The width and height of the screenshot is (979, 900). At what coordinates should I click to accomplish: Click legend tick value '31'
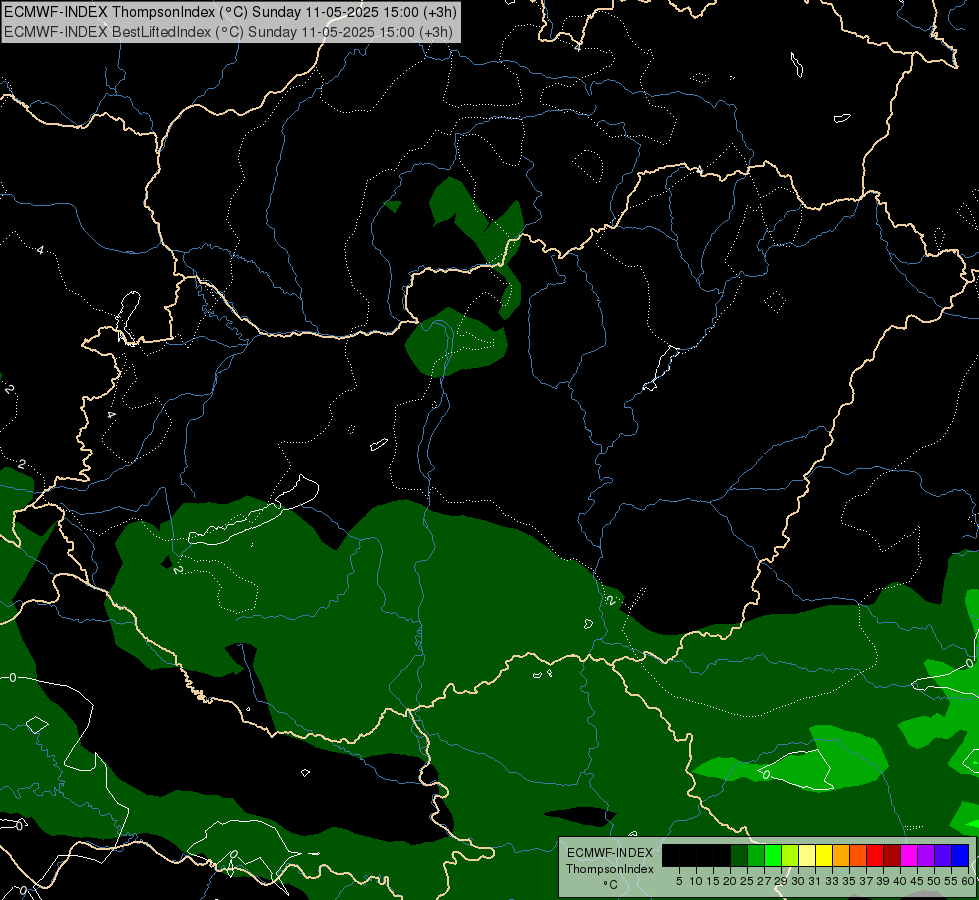(815, 881)
